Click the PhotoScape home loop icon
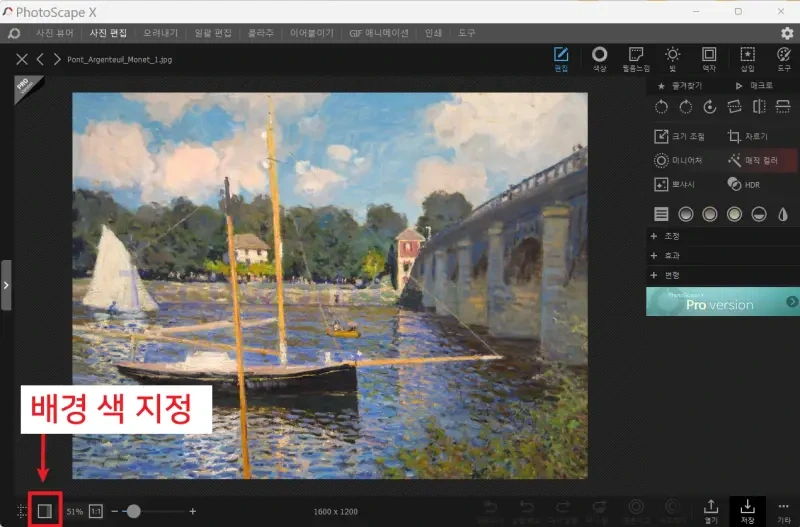800x527 pixels. coord(14,34)
